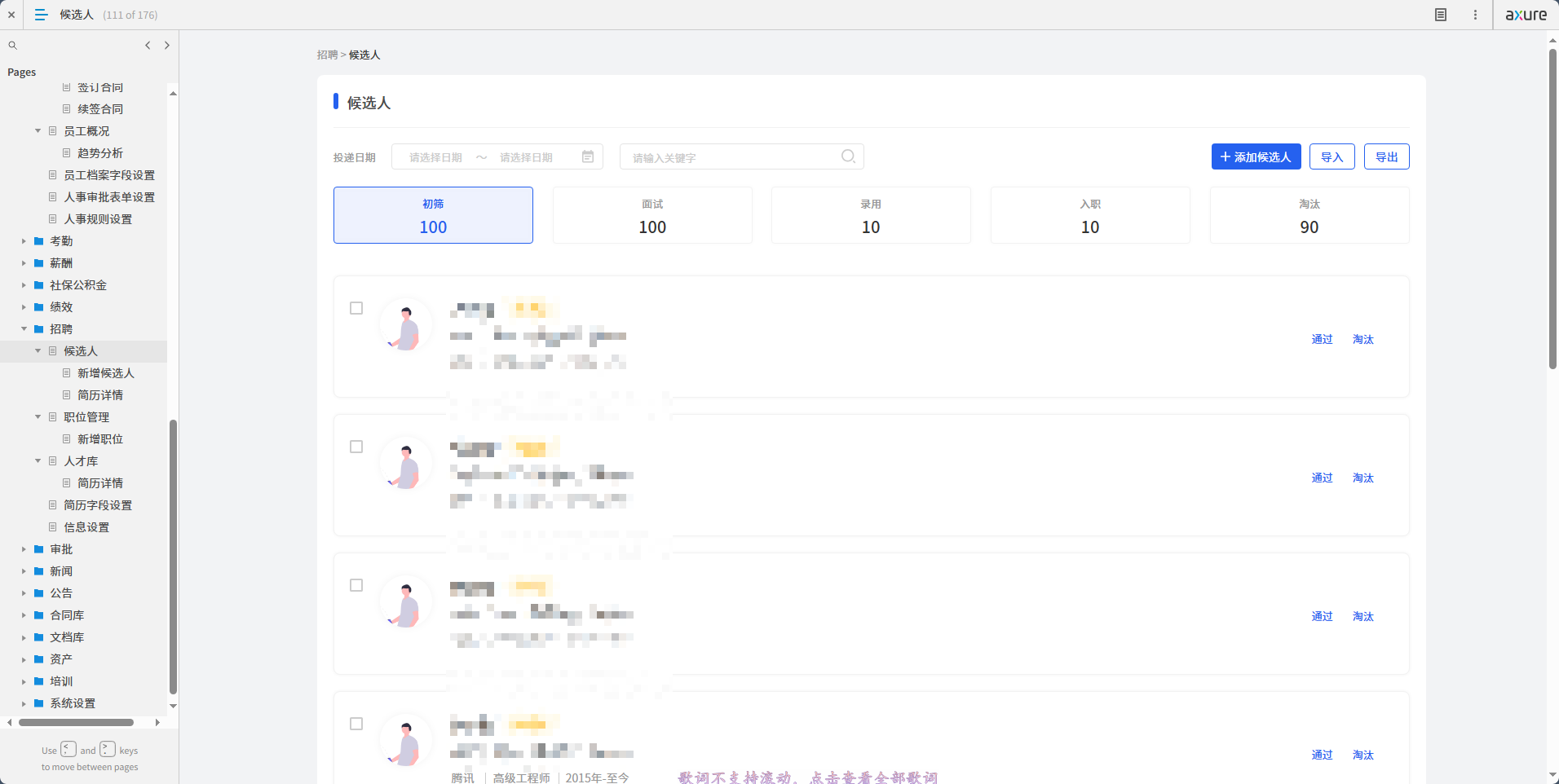Open the three-dot more options menu
Screen dimensions: 1559x784
(x=1475, y=15)
